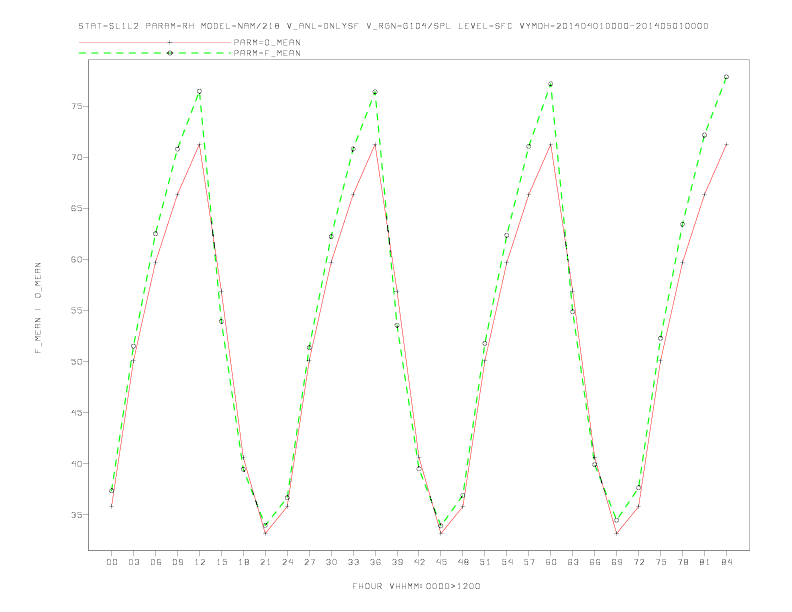Click the x-axis tick label 33

pos(353,562)
